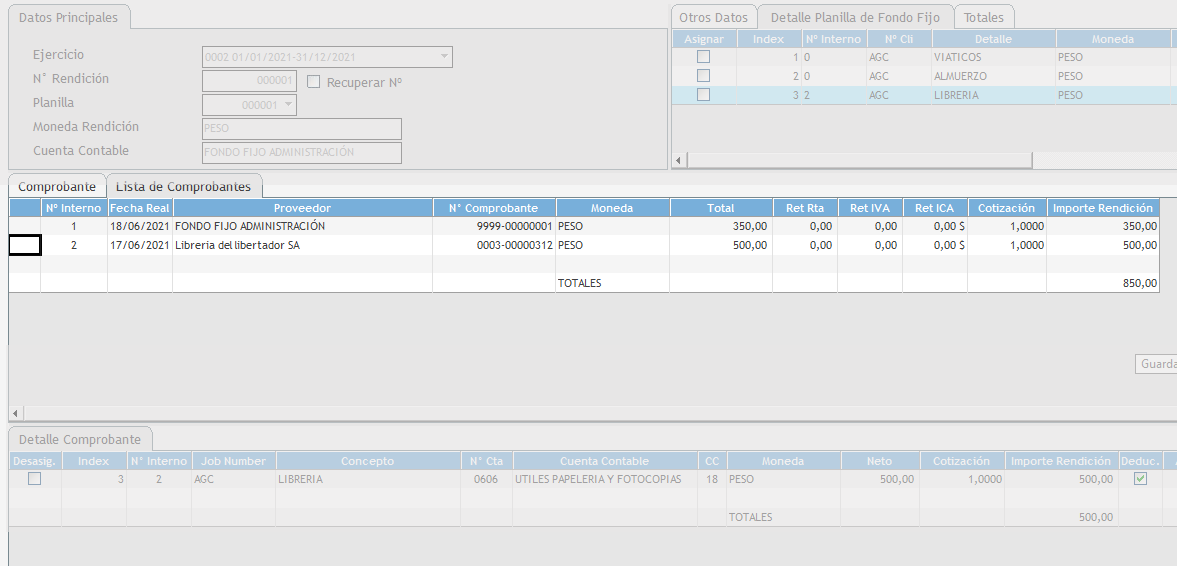The image size is (1177, 566).
Task: Click the Moneda Rendición field
Action: point(301,129)
